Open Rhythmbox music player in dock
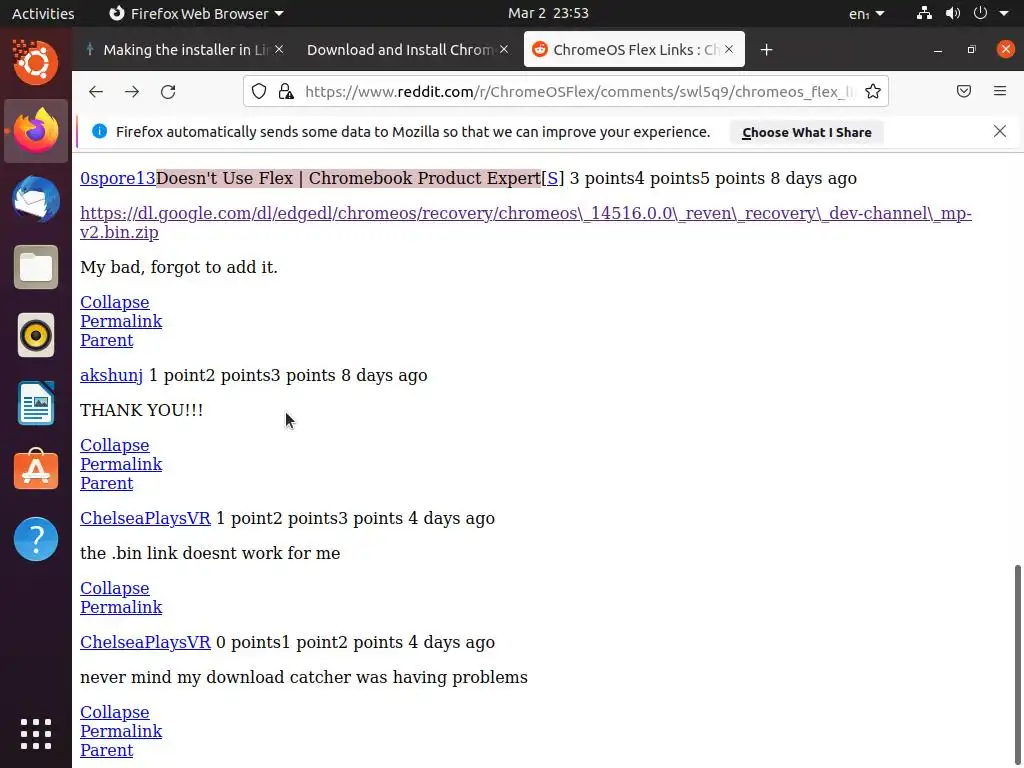 [x=35, y=335]
